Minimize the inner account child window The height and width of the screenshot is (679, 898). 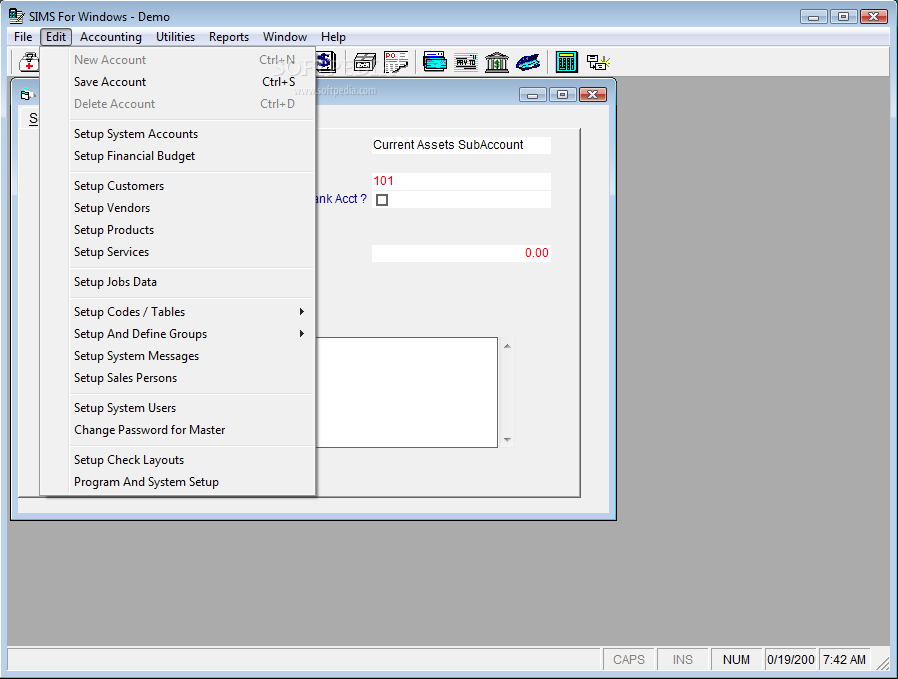[x=533, y=94]
